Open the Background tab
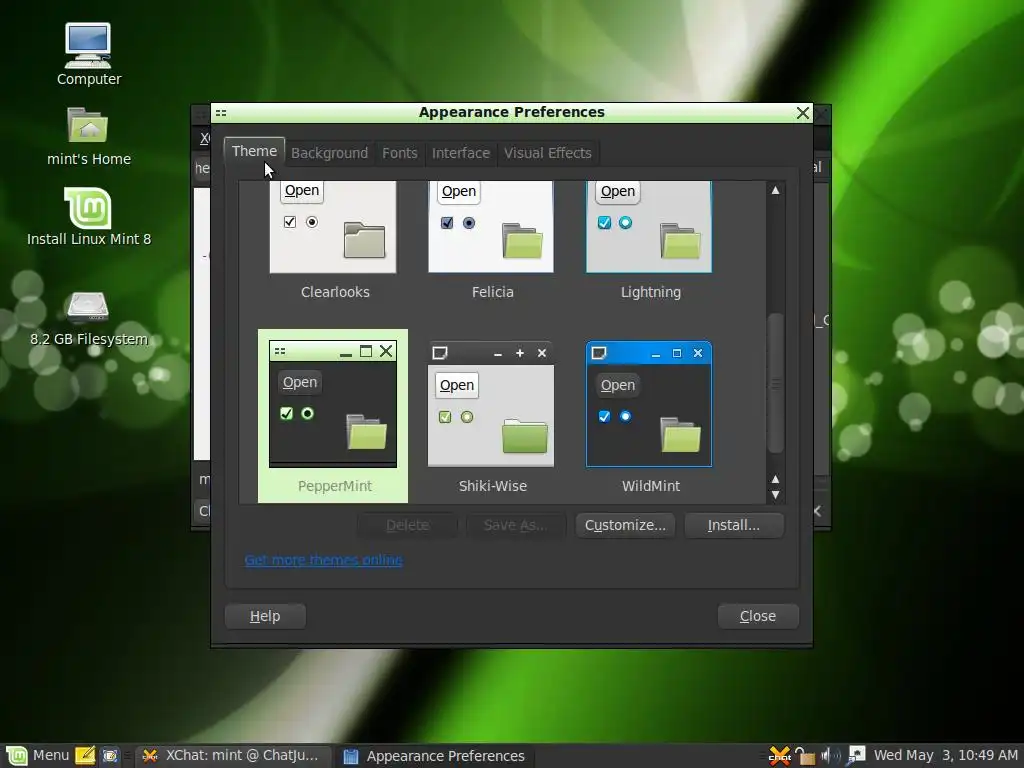 click(329, 153)
